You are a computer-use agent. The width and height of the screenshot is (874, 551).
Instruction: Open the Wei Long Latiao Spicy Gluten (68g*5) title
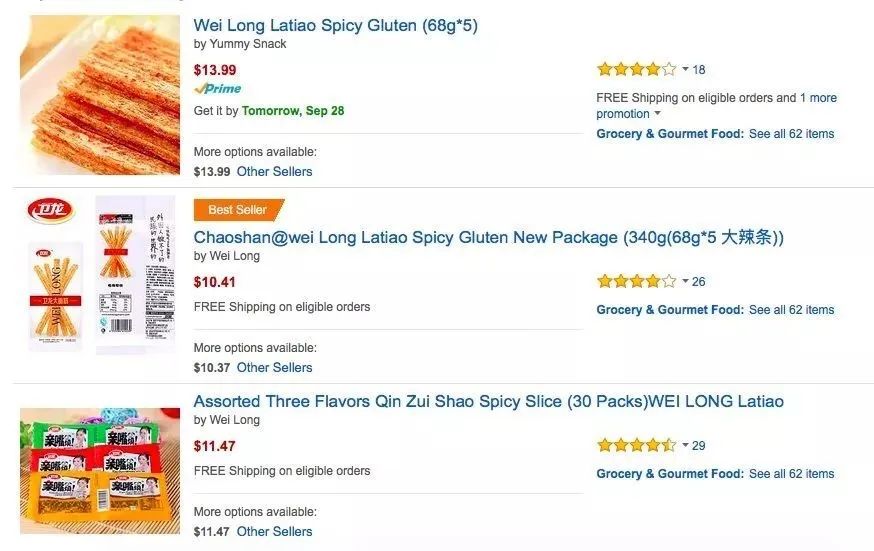tap(335, 25)
